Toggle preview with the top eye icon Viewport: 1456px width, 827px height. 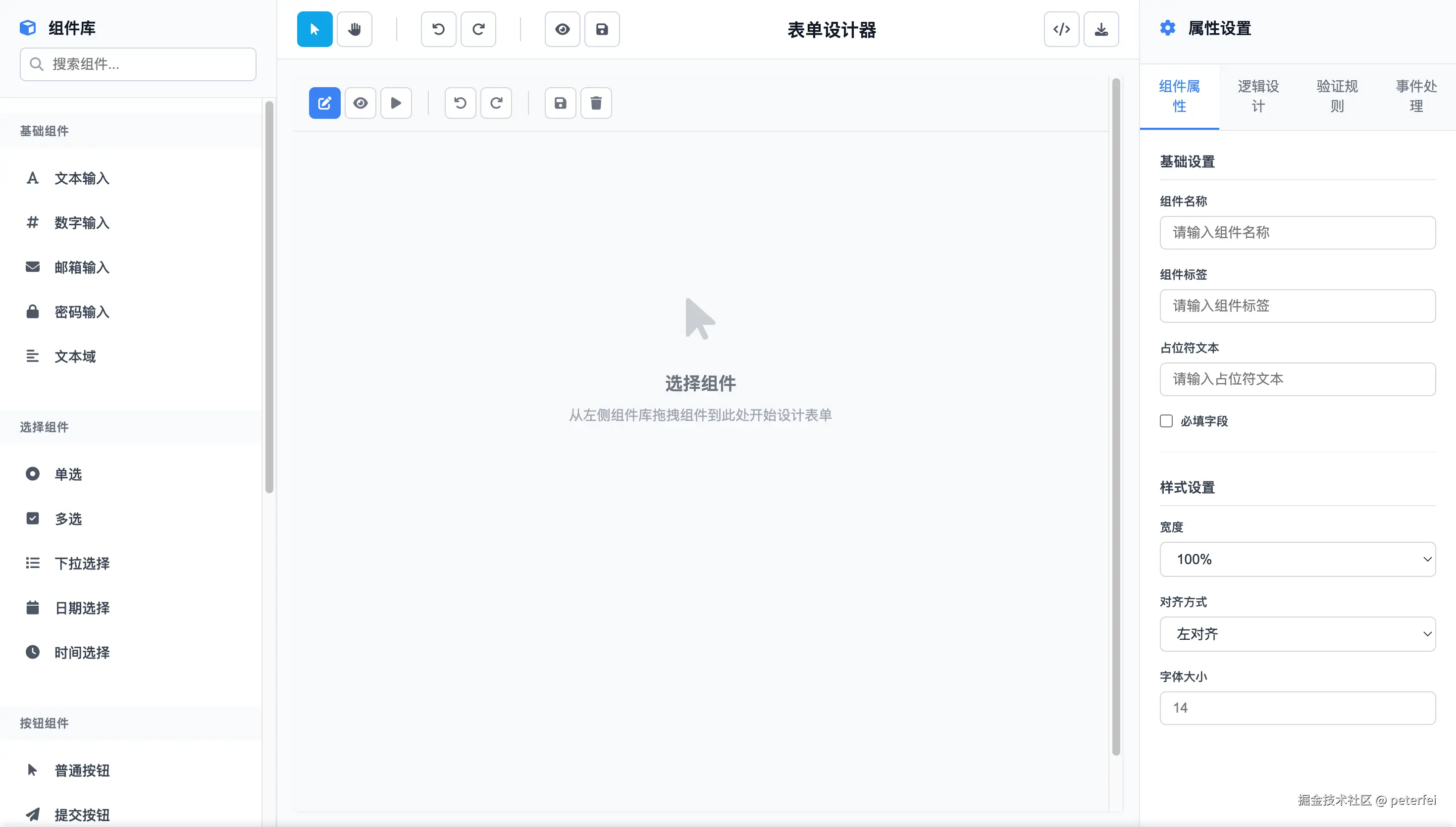562,29
